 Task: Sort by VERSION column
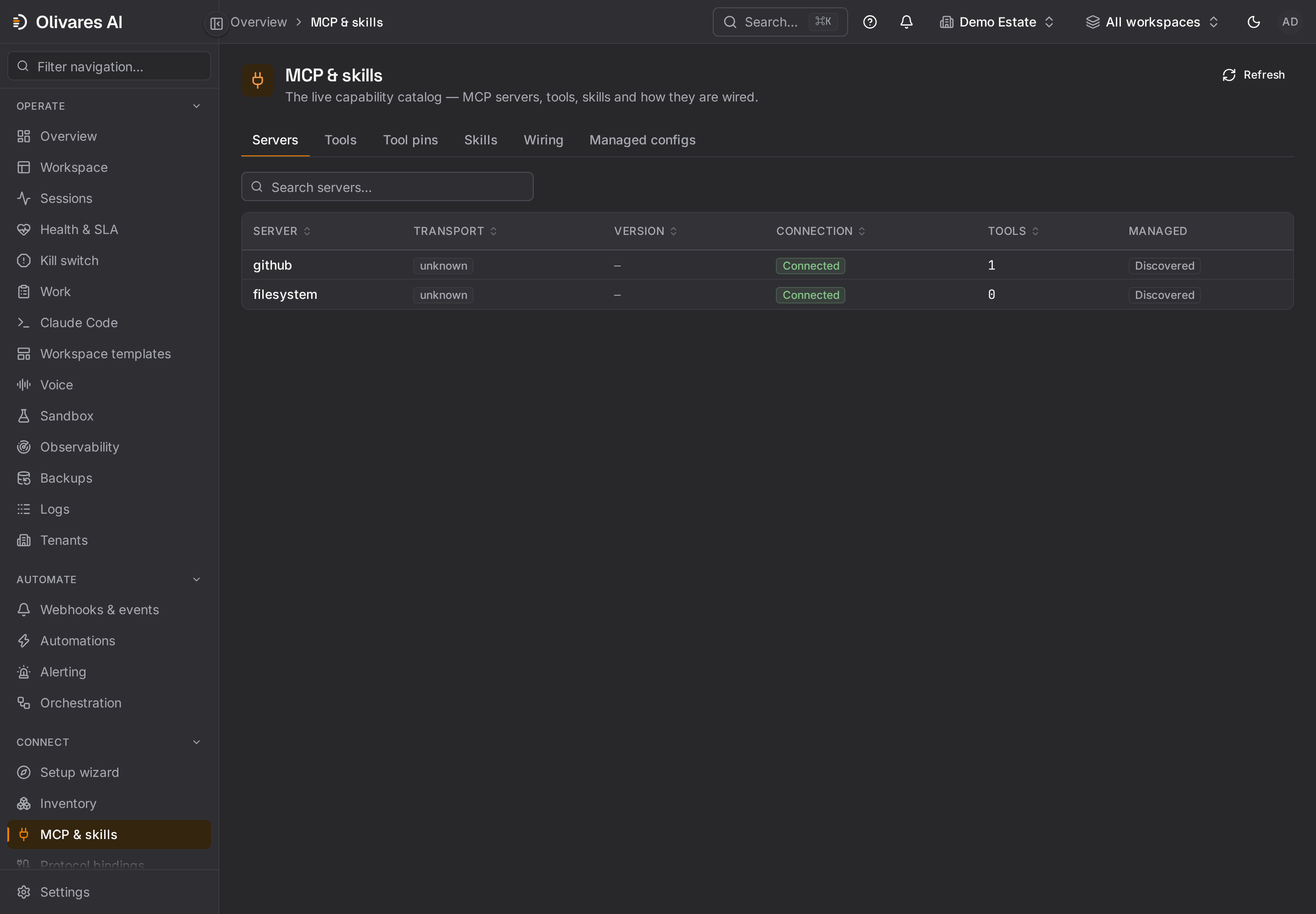[x=645, y=231]
